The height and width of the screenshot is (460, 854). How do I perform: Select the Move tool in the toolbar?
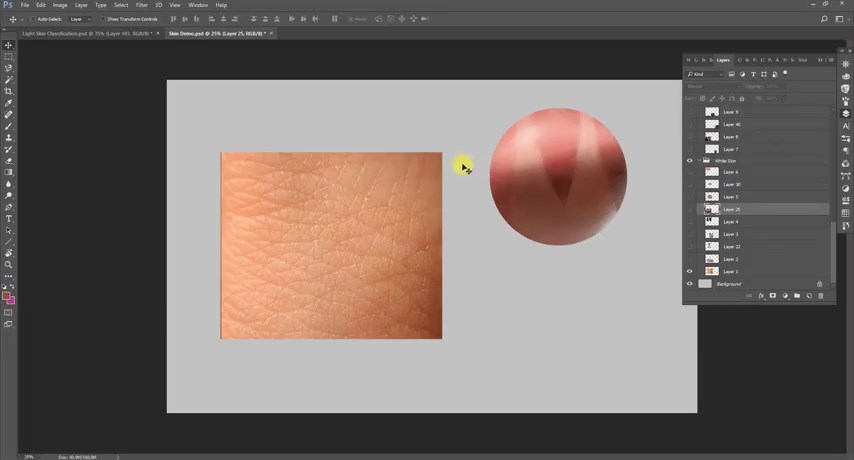click(x=9, y=45)
